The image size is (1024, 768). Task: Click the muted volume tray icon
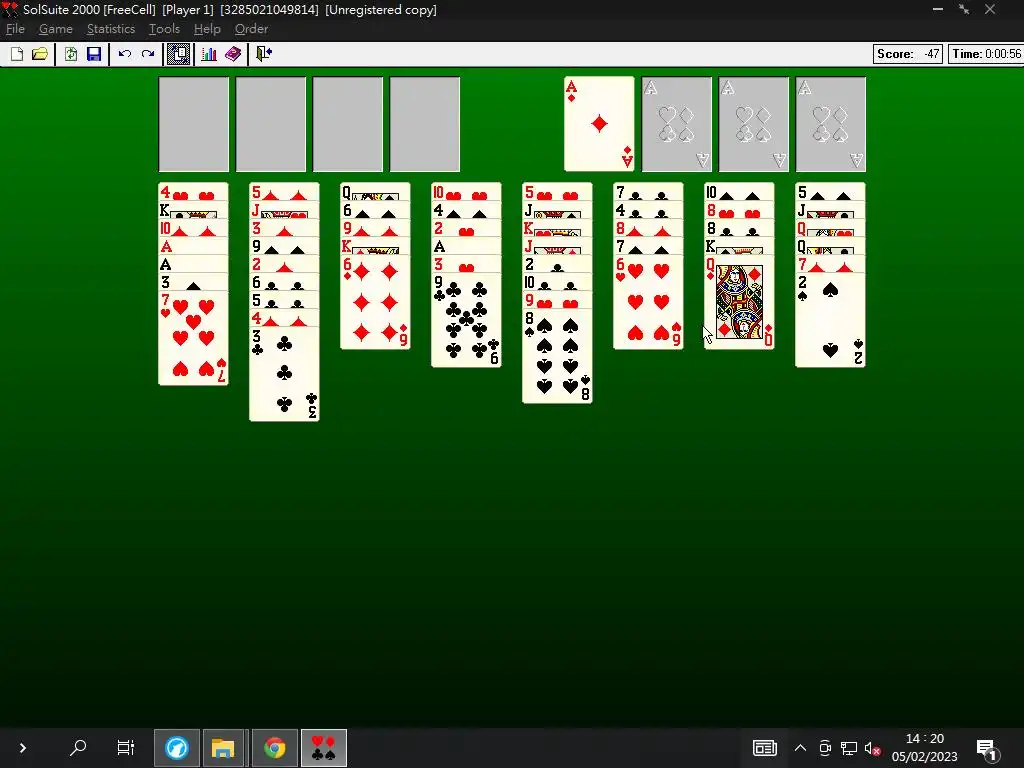point(872,748)
